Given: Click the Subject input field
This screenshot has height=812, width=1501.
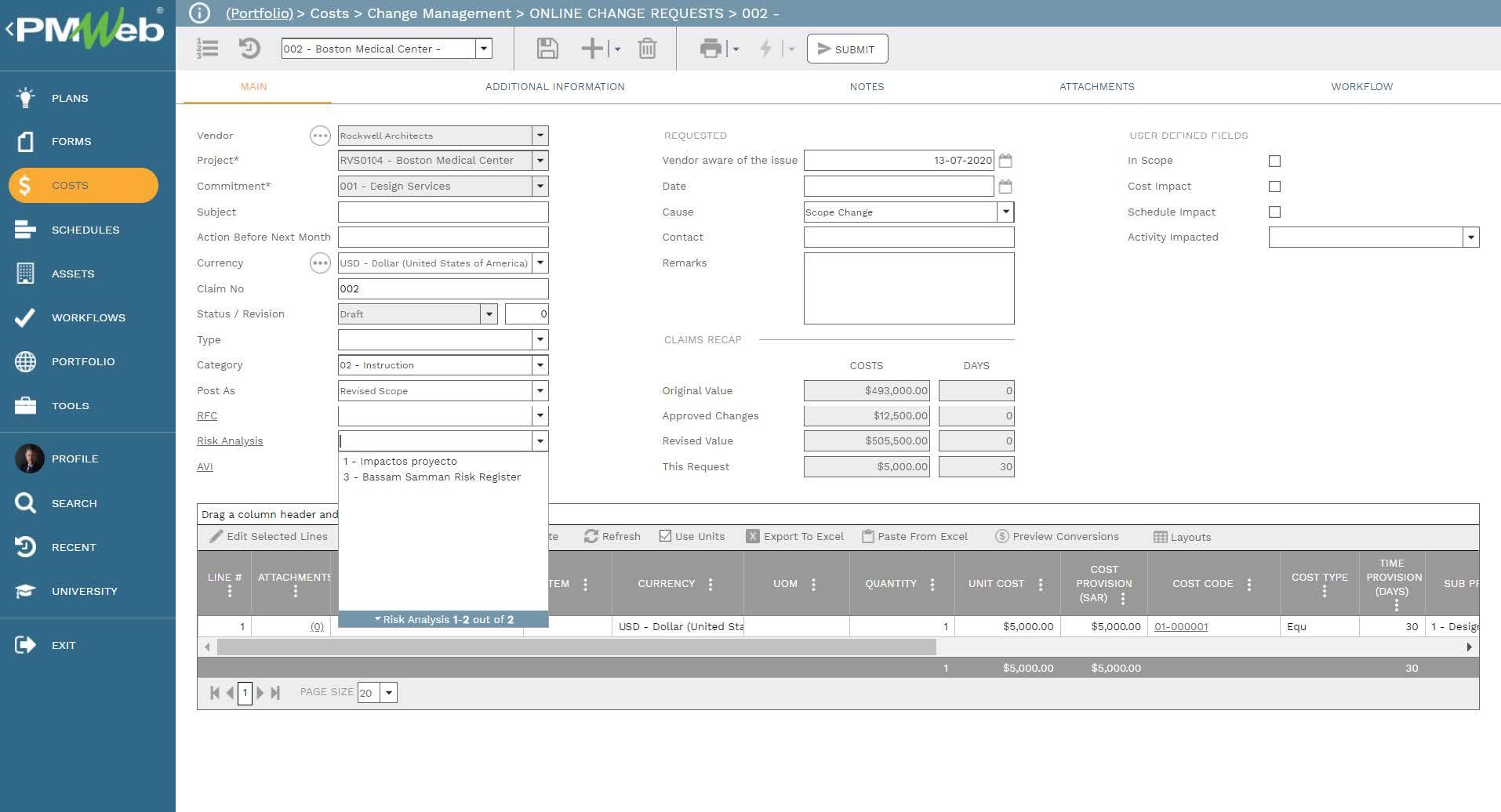Looking at the screenshot, I should pos(442,212).
